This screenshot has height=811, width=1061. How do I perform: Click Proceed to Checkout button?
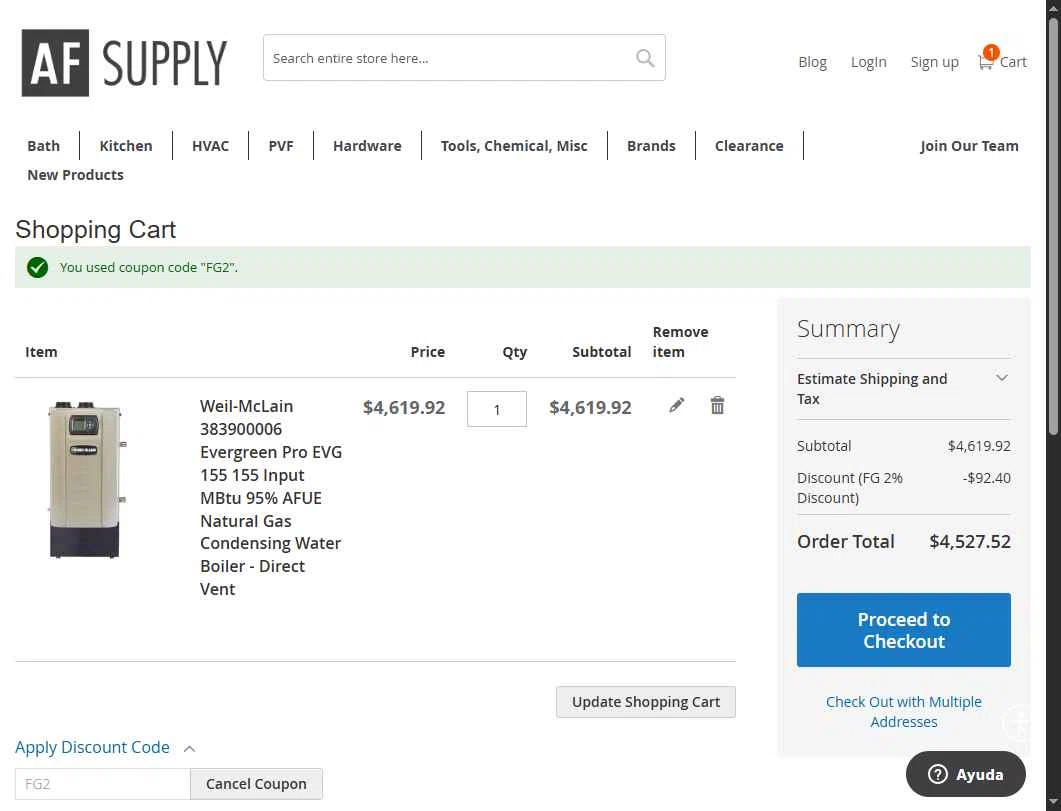click(x=903, y=630)
